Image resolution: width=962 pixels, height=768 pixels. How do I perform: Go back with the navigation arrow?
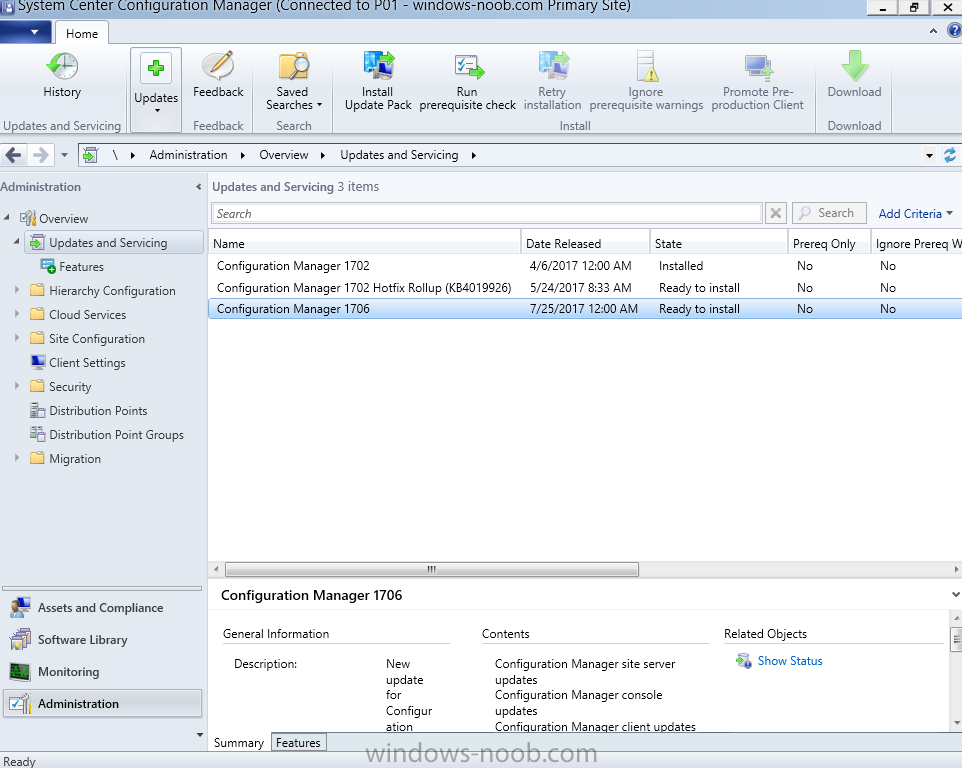(x=13, y=155)
